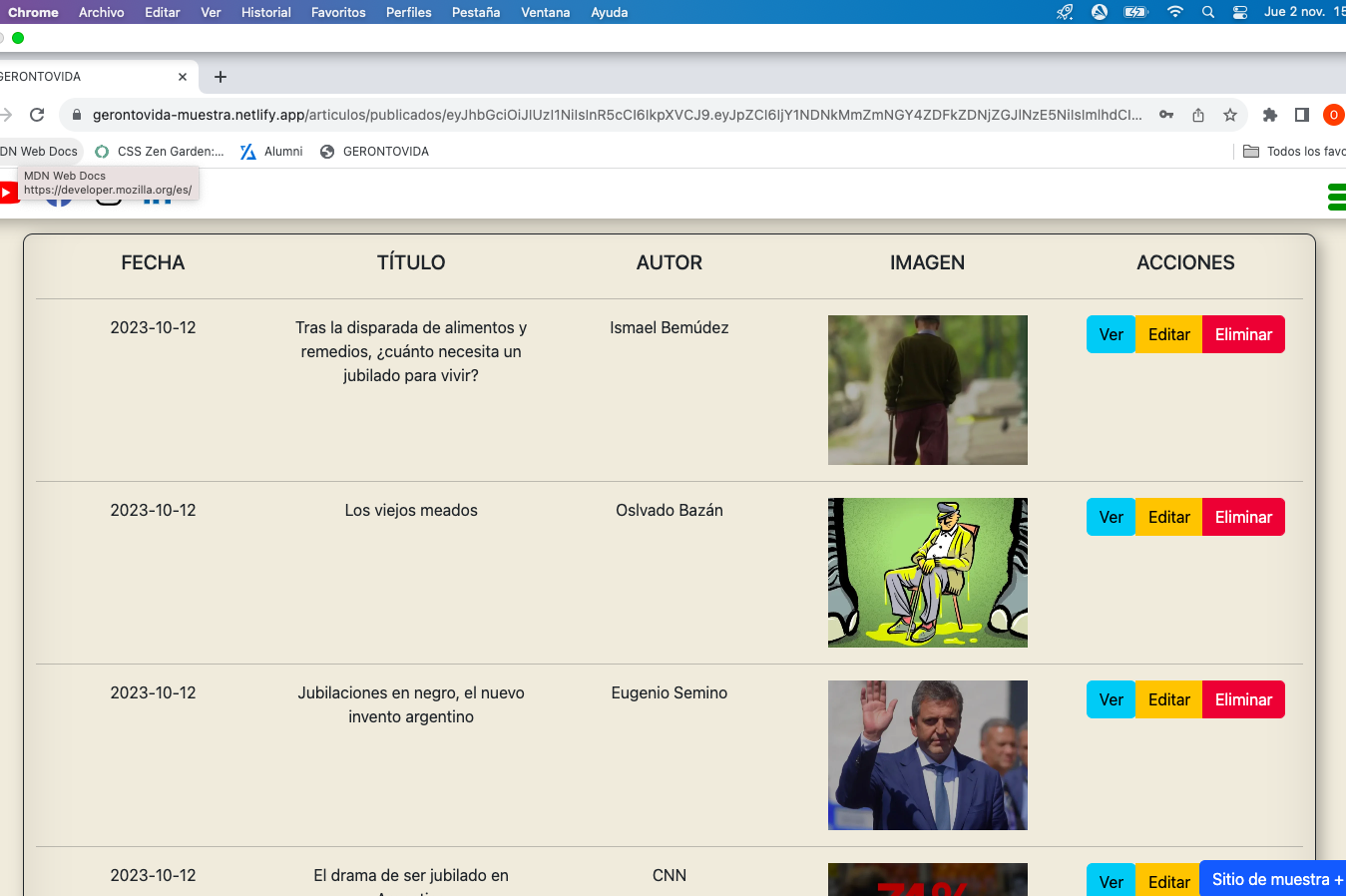Click author name 'Ismael Bemúdez'
Screen dimensions: 1346x896
point(670,327)
